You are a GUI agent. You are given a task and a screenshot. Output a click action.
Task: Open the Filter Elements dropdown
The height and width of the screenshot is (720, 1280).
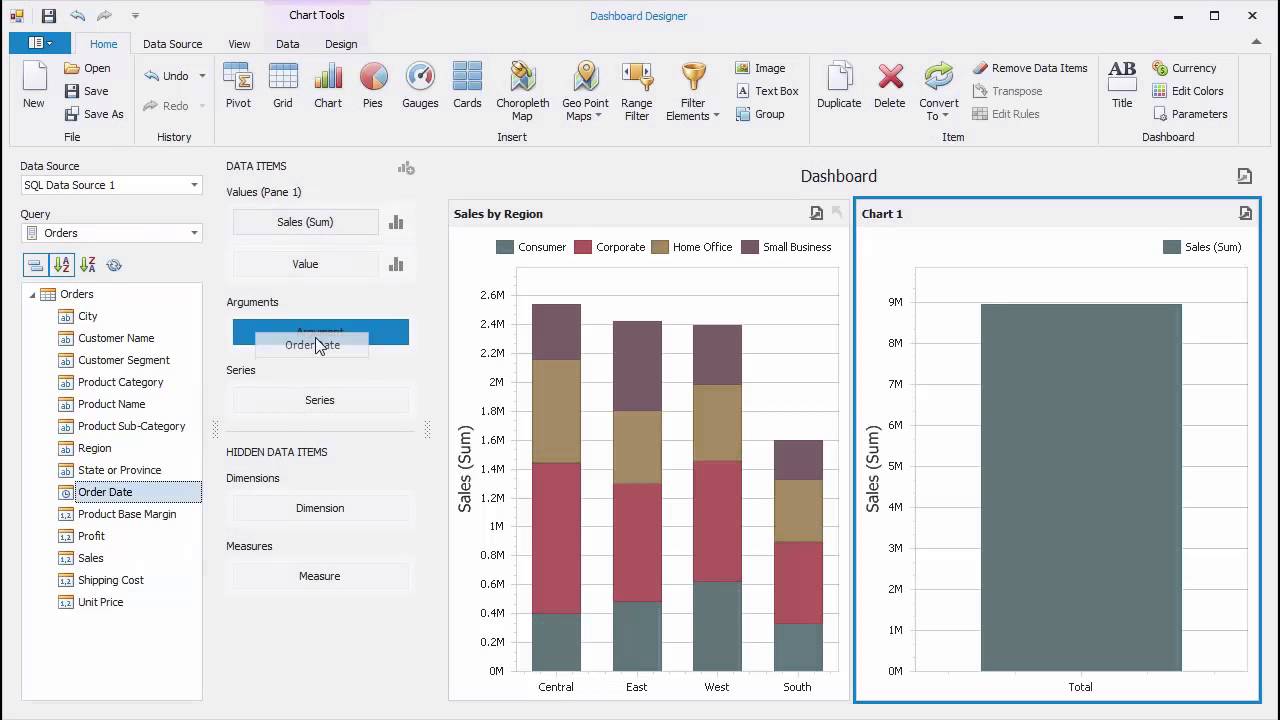(x=693, y=92)
